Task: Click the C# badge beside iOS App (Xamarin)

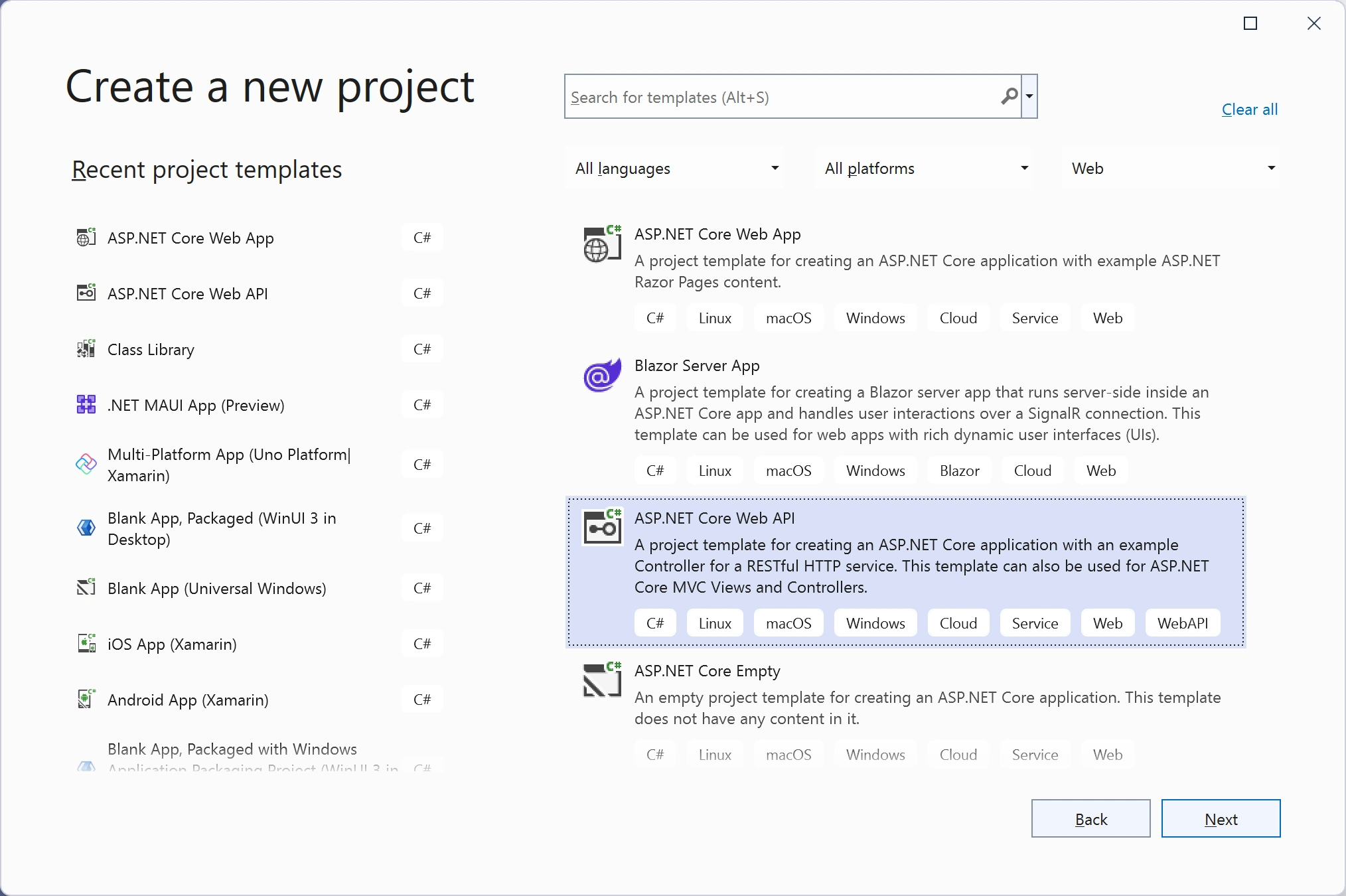Action: coord(422,643)
